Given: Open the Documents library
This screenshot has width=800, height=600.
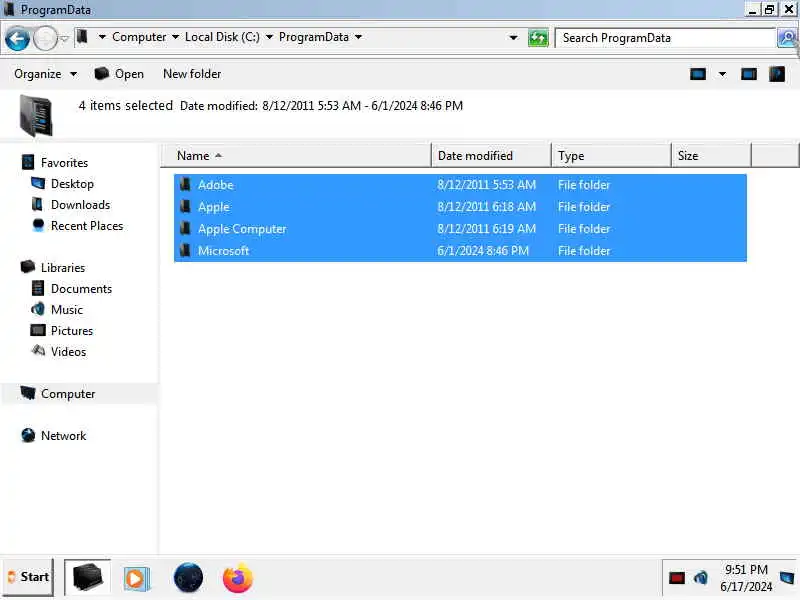Looking at the screenshot, I should click(81, 289).
